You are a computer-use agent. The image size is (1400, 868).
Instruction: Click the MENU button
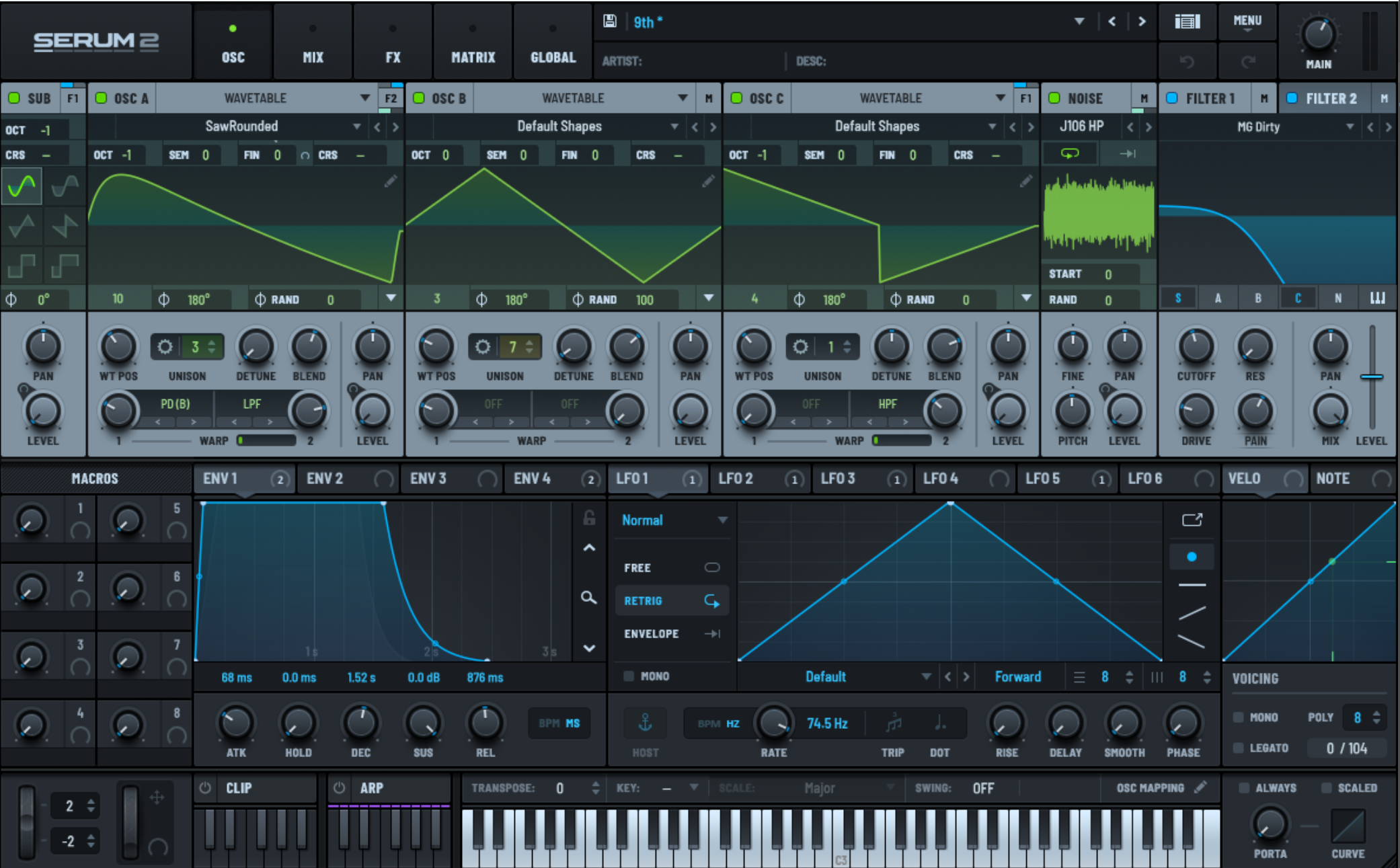coord(1247,22)
